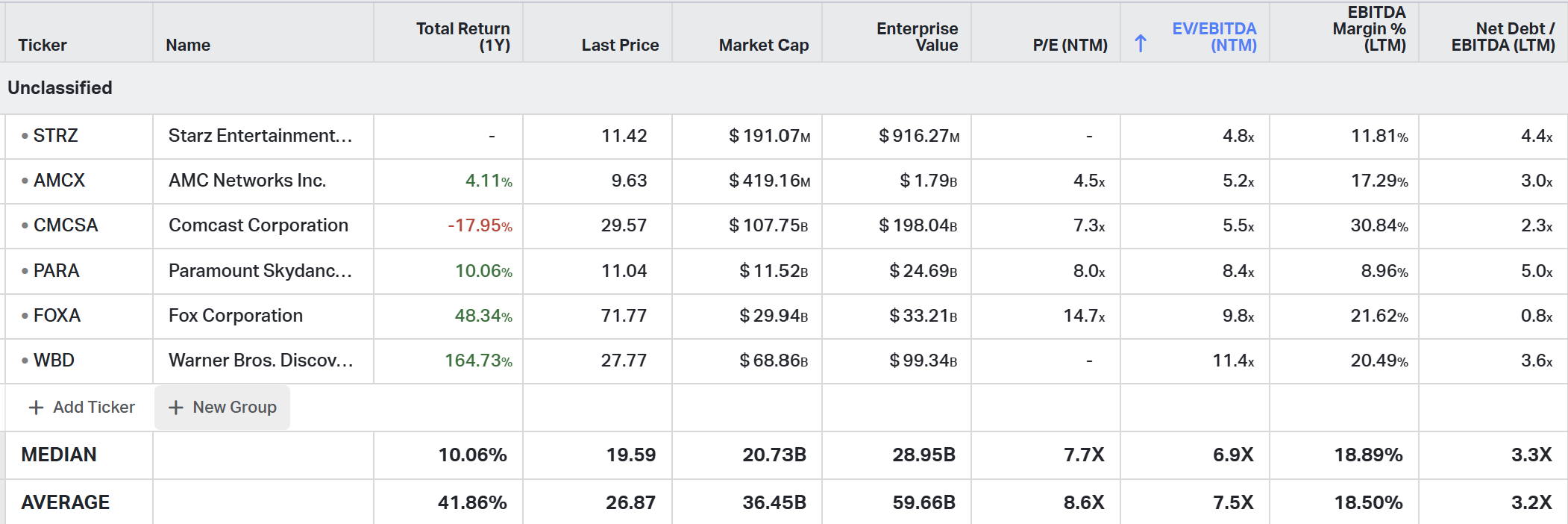Click the Last Price column header
1568x524 pixels.
(x=620, y=45)
